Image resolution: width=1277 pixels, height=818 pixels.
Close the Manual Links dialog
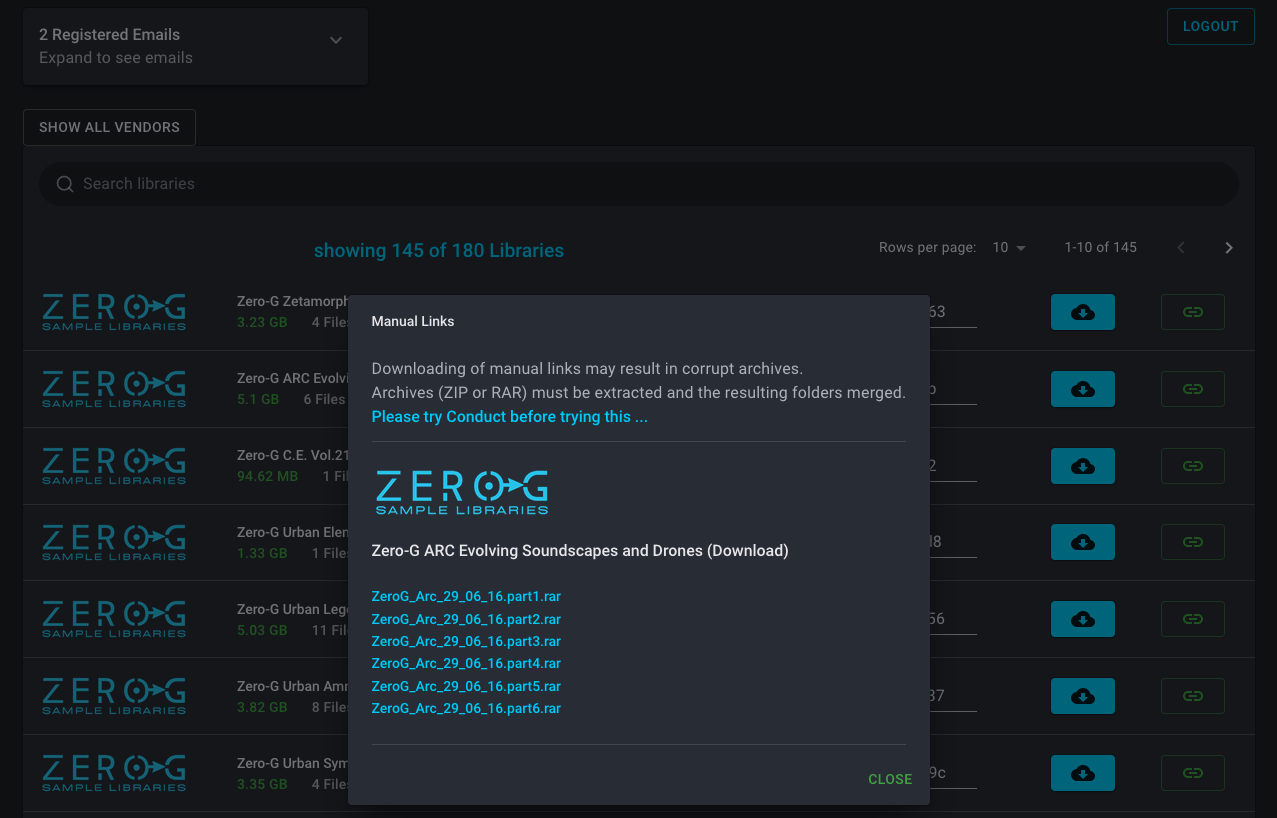click(889, 779)
